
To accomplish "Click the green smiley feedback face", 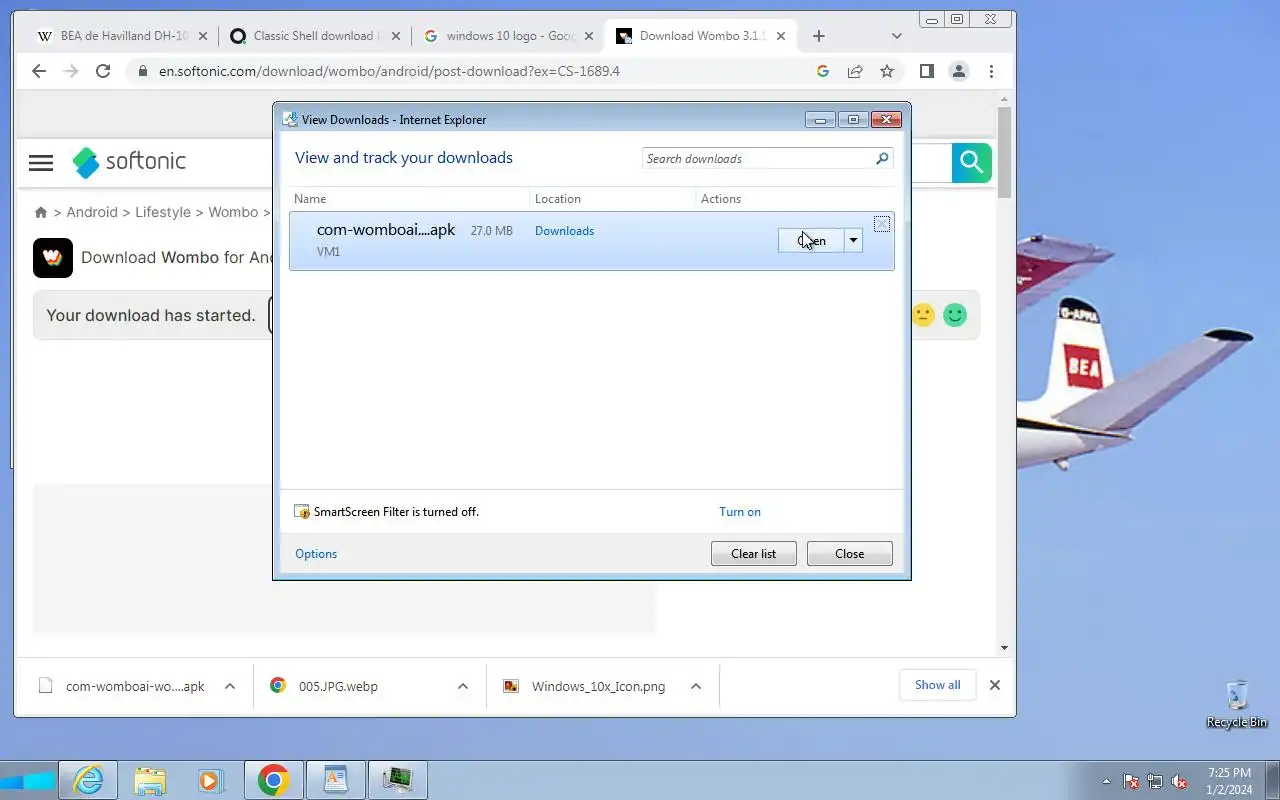I will point(955,315).
